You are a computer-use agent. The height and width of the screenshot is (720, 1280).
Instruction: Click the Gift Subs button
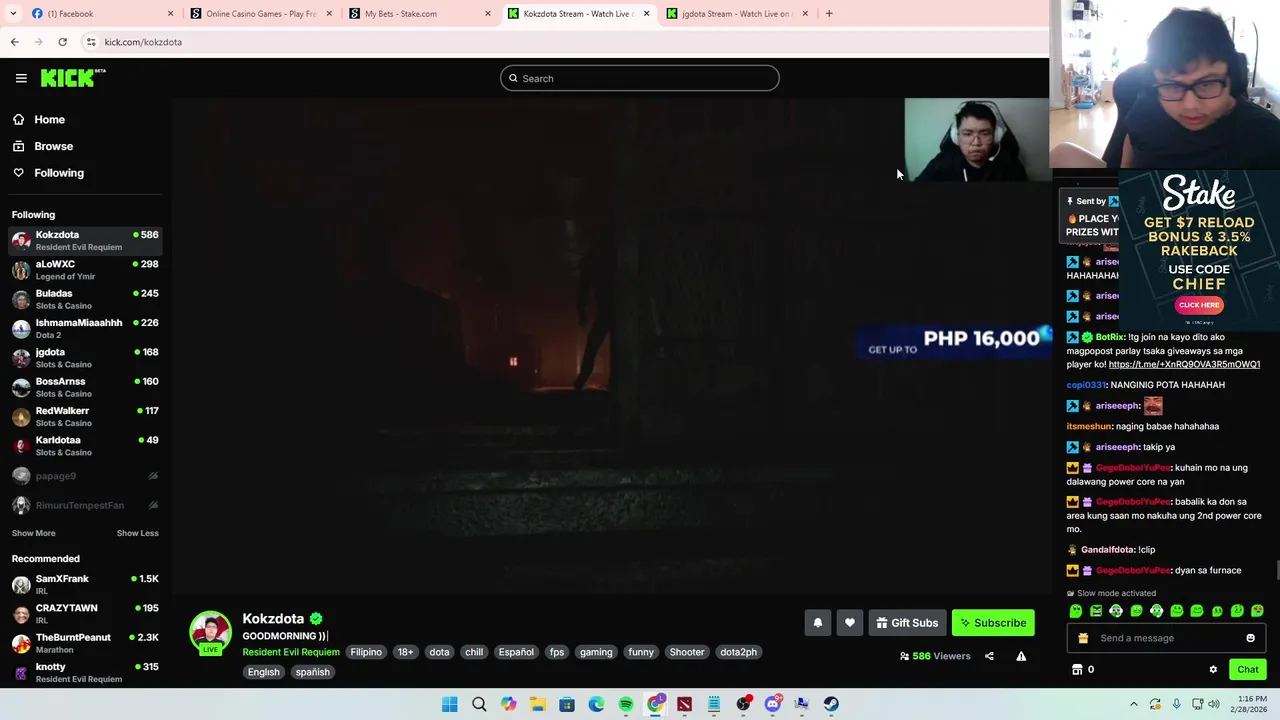tap(907, 623)
